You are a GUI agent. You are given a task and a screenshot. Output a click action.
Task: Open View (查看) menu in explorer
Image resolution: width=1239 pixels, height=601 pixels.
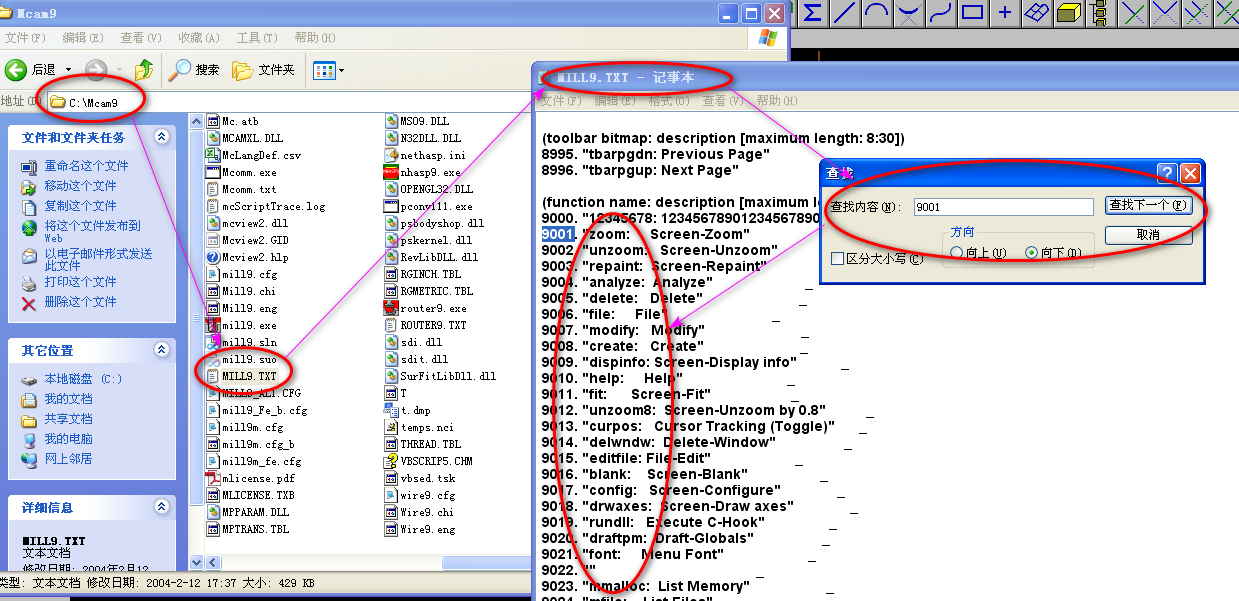141,38
